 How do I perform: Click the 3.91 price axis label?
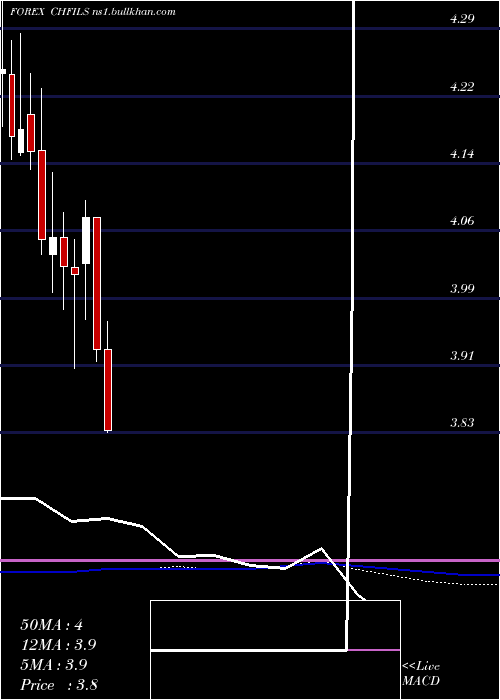point(462,356)
